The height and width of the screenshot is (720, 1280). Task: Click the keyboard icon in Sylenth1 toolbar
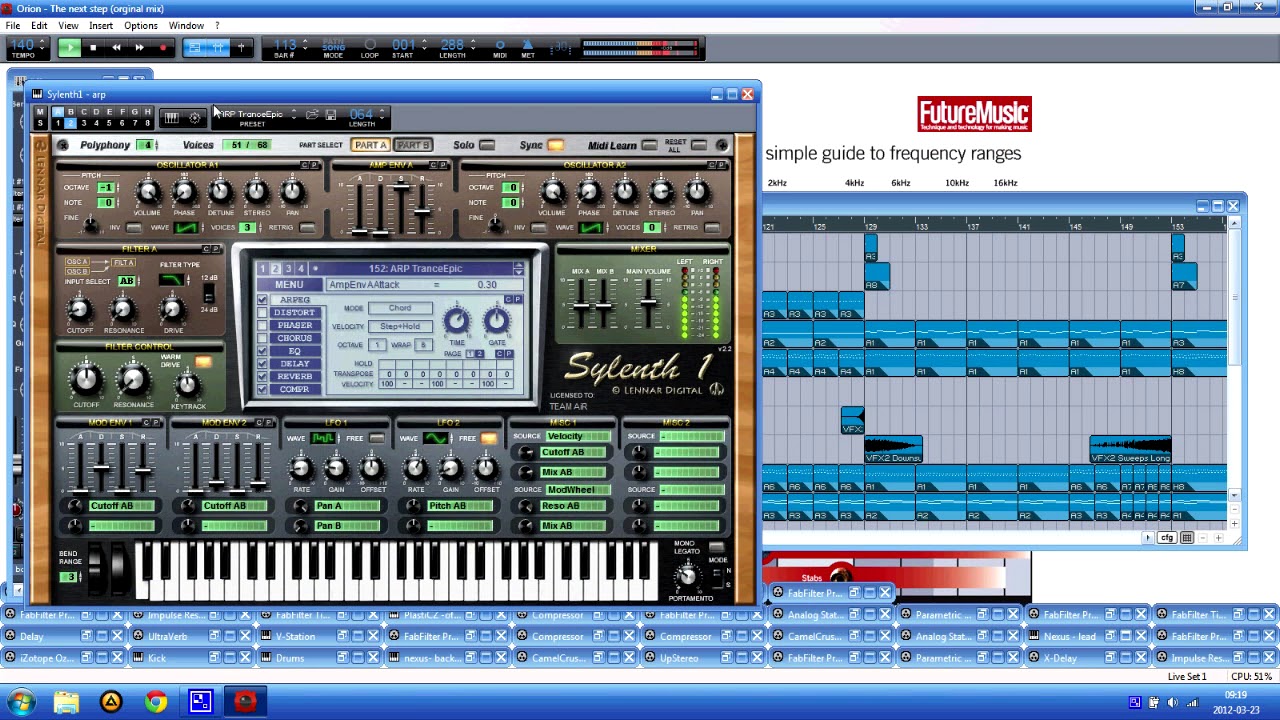pyautogui.click(x=171, y=118)
